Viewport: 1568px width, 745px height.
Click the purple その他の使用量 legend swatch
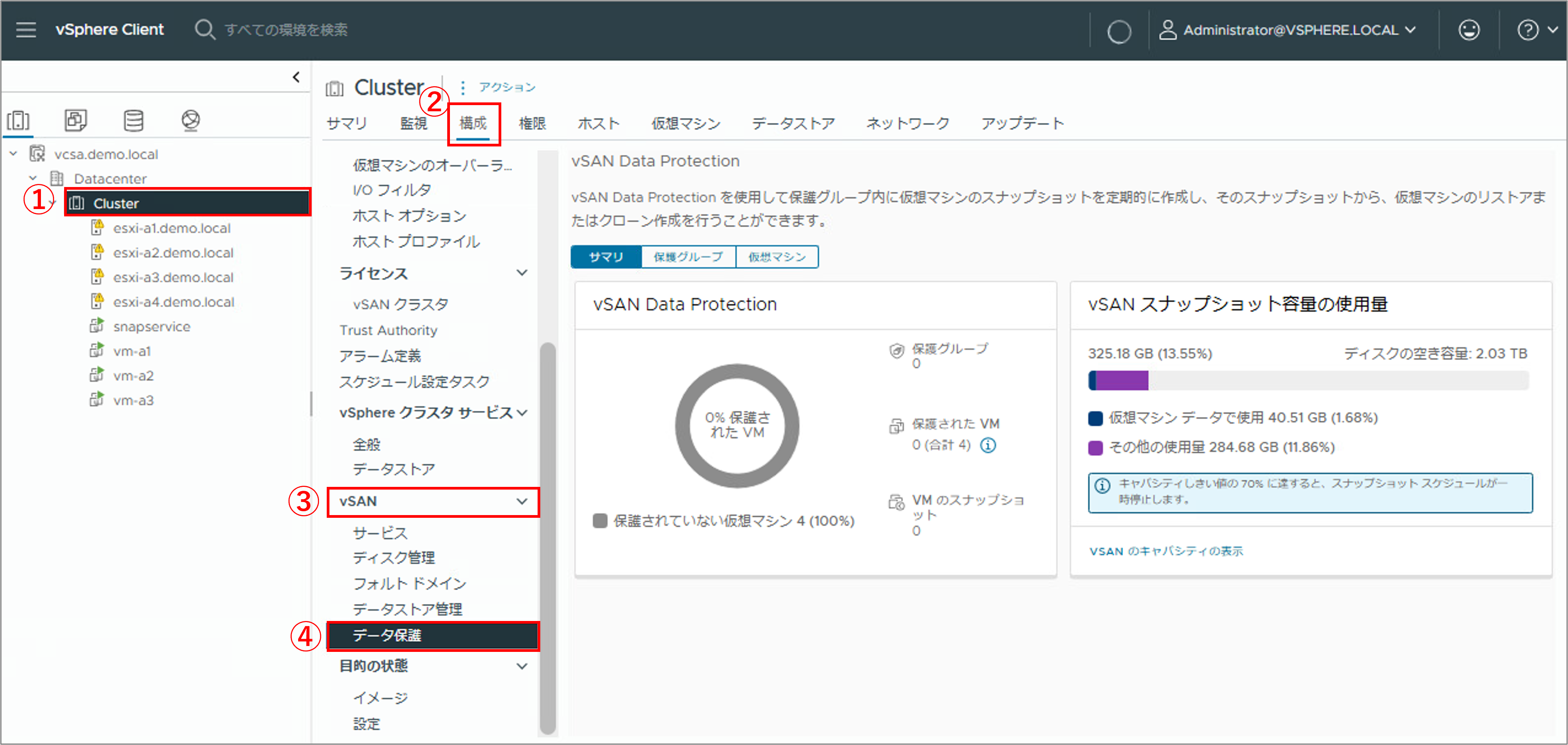[1095, 448]
